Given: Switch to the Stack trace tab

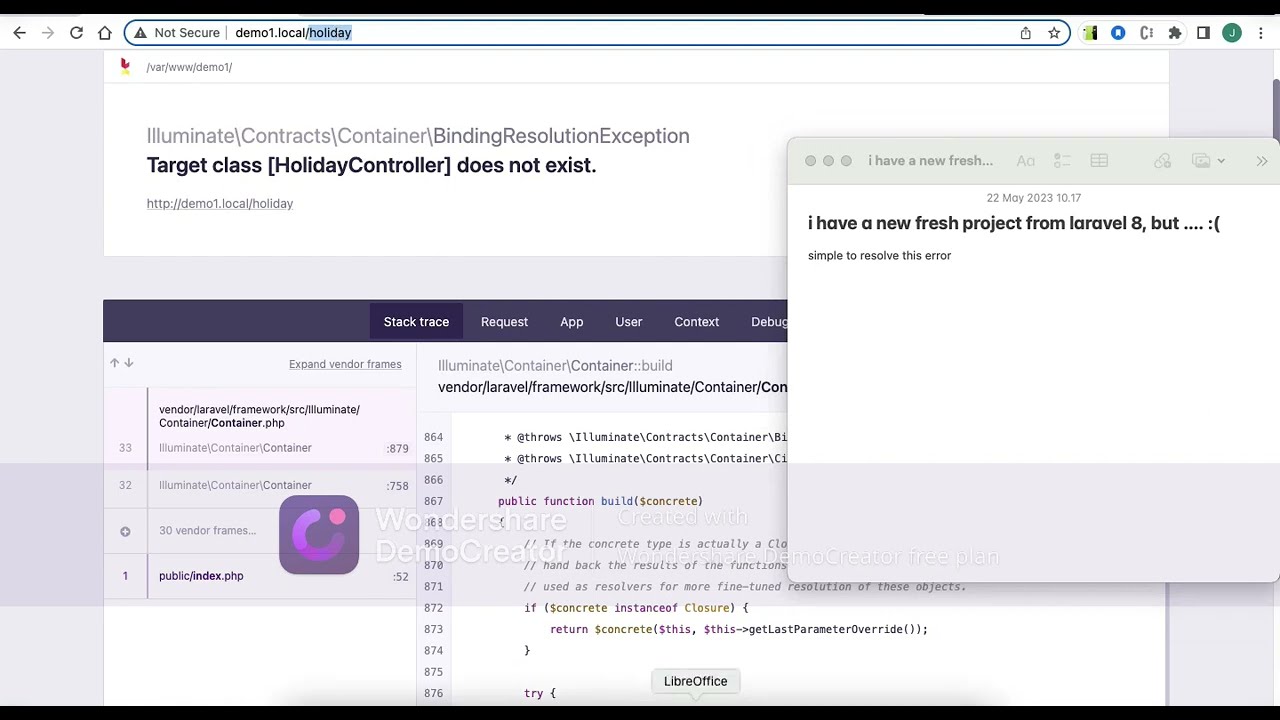Looking at the screenshot, I should [416, 322].
